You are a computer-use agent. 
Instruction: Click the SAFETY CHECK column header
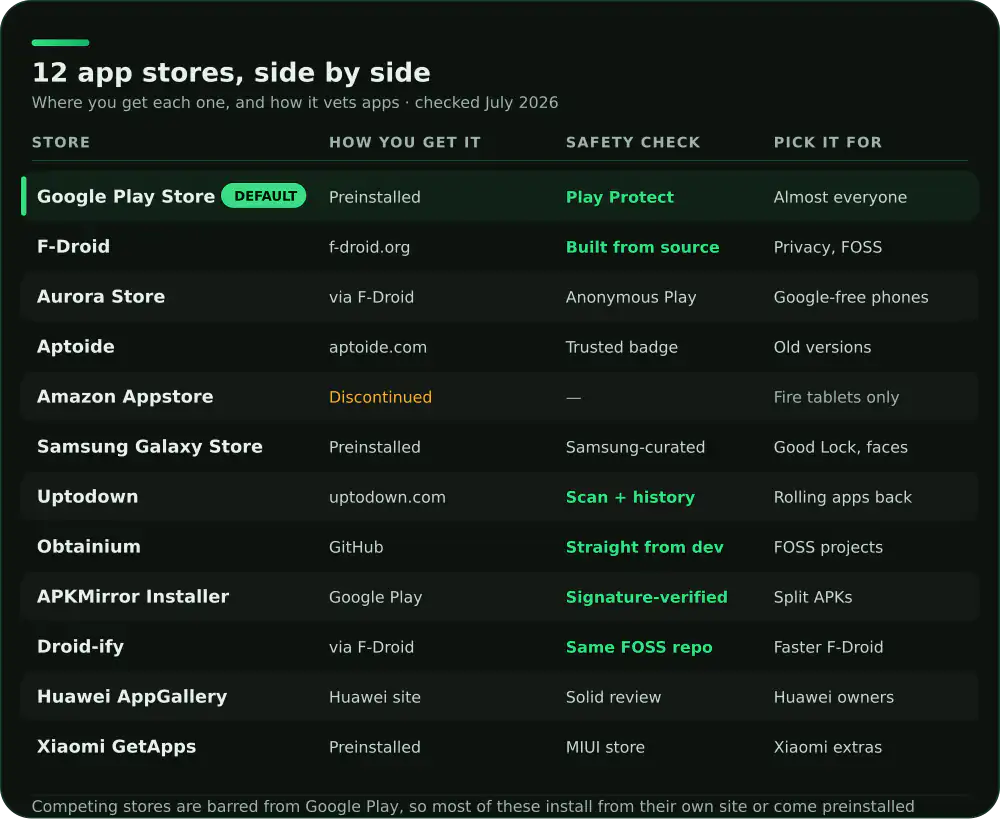633,142
